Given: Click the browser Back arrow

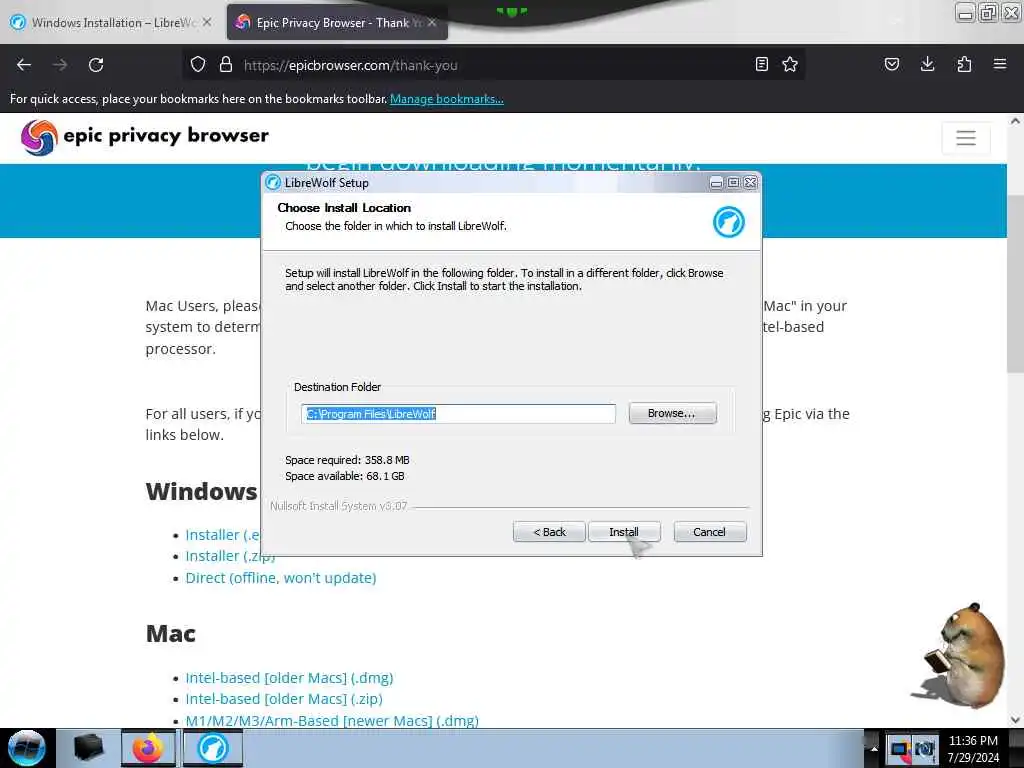Looking at the screenshot, I should pyautogui.click(x=24, y=65).
